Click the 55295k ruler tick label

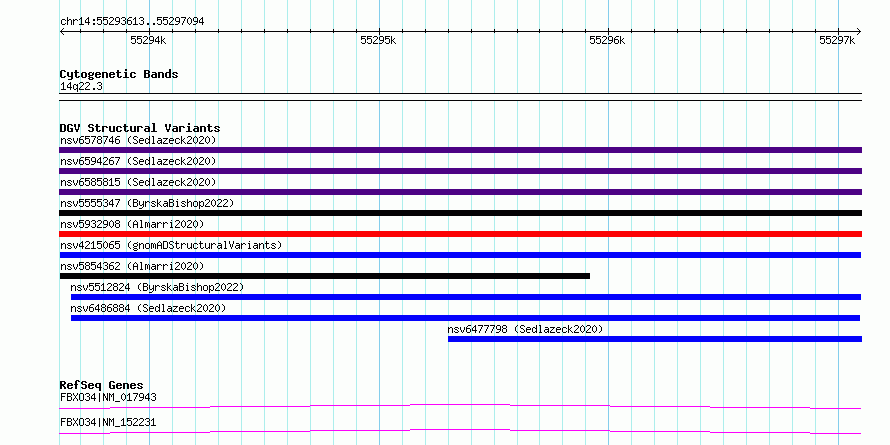pyautogui.click(x=378, y=40)
